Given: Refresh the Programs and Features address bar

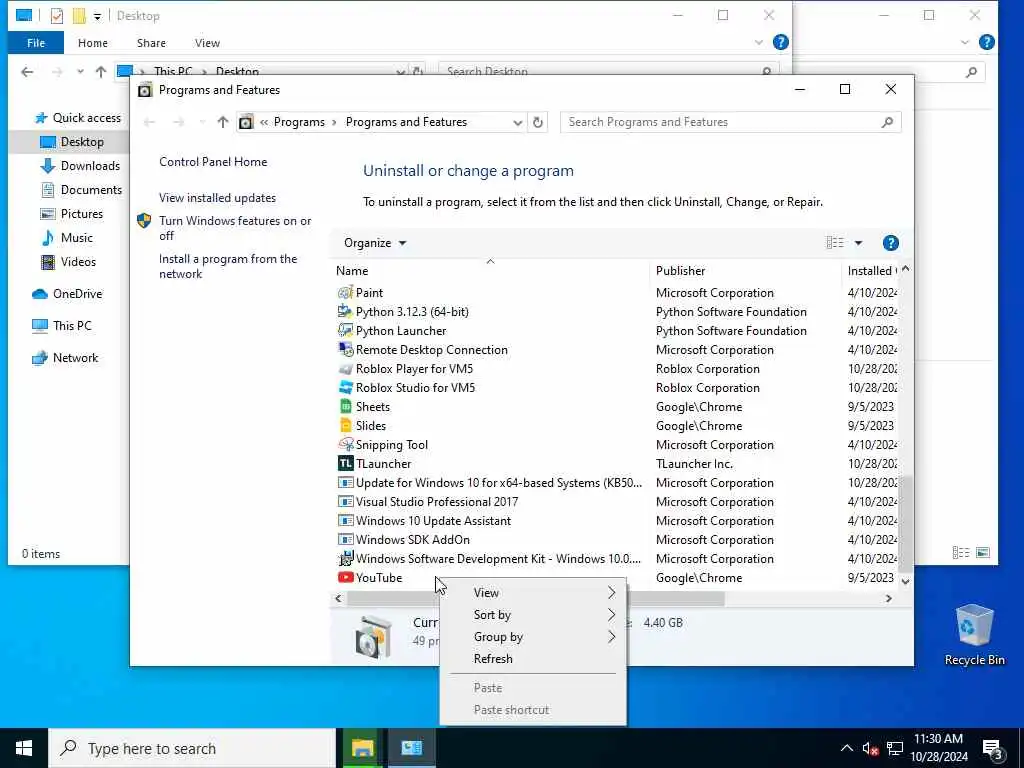Looking at the screenshot, I should pos(537,122).
